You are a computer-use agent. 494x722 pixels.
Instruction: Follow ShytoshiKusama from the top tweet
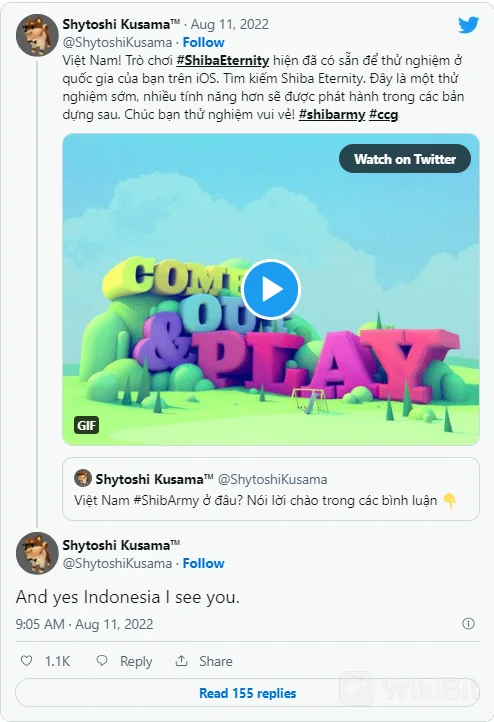pyautogui.click(x=203, y=42)
